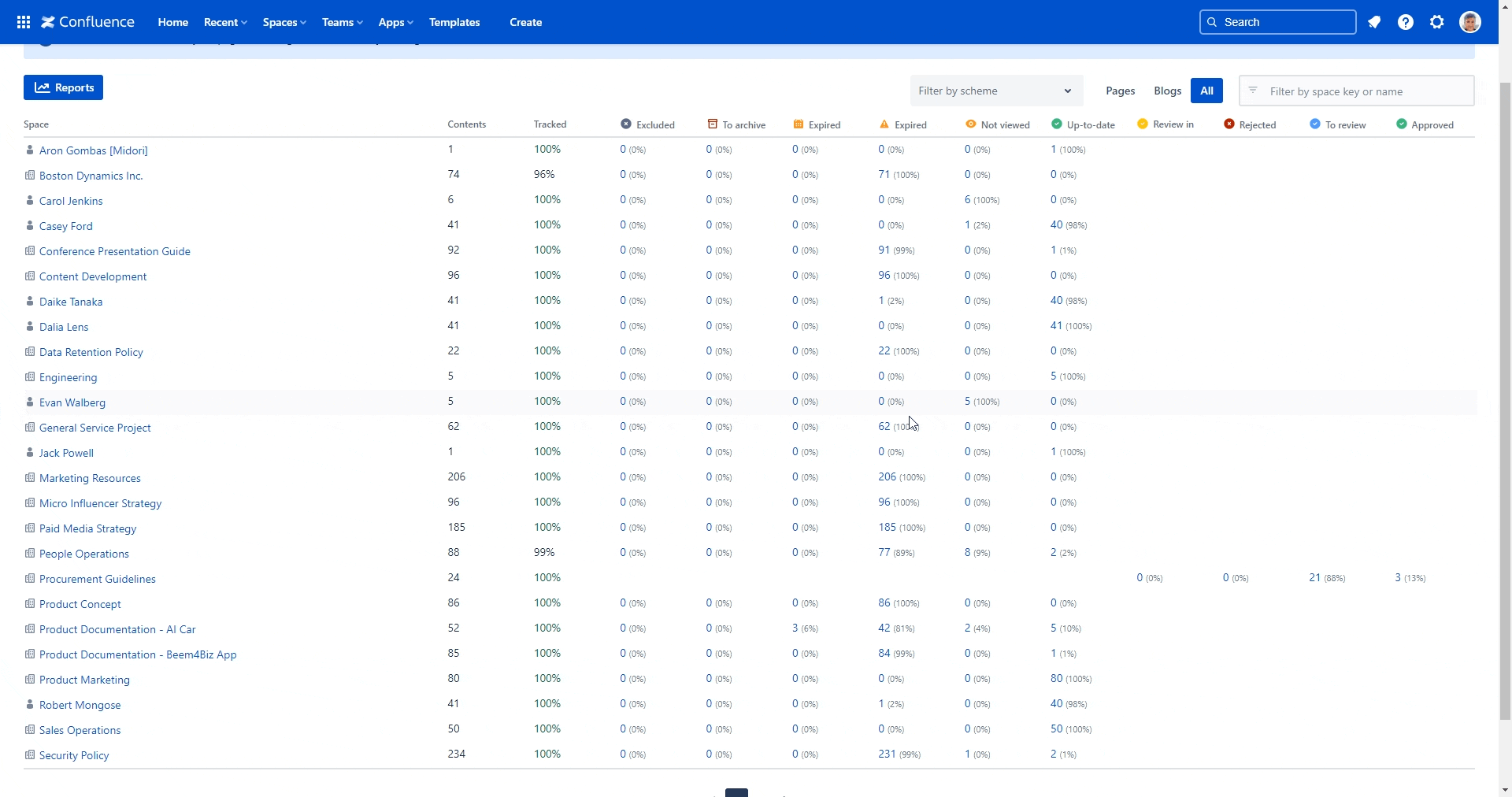This screenshot has height=797, width=1512.
Task: Click the person icon beside Casey Ford
Action: [30, 226]
